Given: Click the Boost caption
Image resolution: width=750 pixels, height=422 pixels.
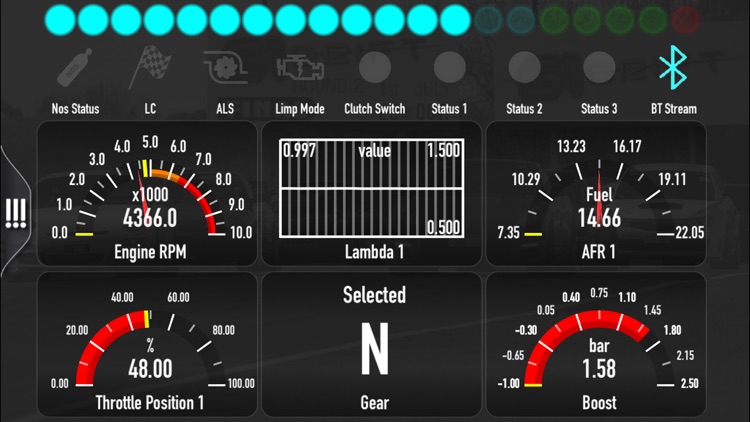Looking at the screenshot, I should (x=599, y=403).
